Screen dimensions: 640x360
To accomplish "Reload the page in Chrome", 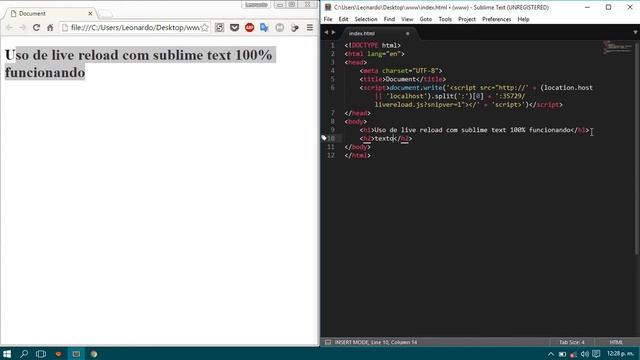I will pyautogui.click(x=36, y=28).
